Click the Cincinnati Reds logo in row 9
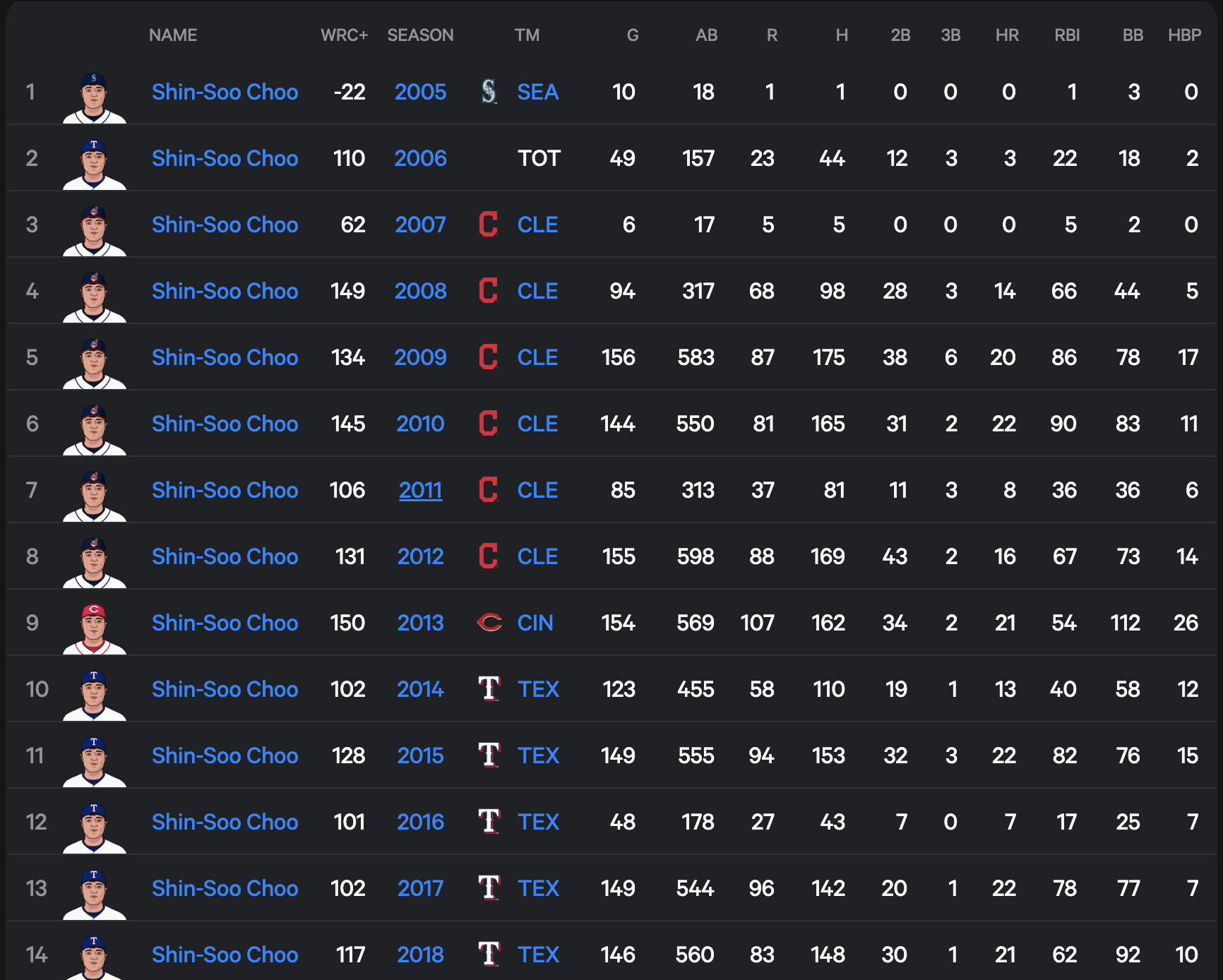The image size is (1223, 980). click(x=489, y=623)
